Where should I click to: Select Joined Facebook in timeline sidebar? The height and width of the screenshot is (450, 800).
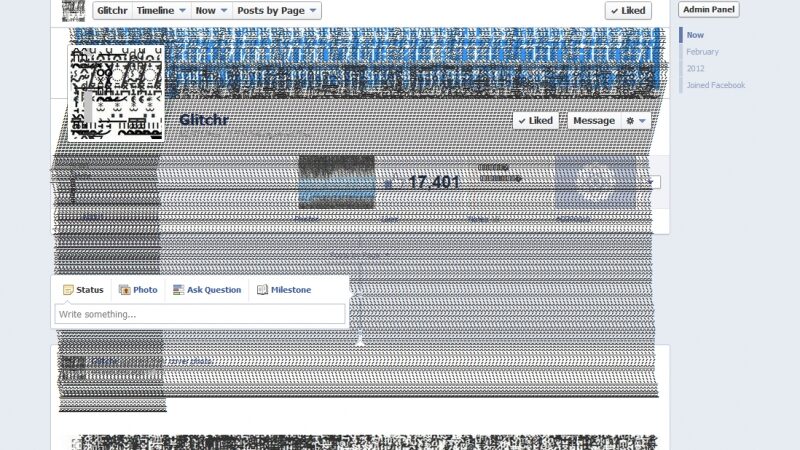click(715, 85)
